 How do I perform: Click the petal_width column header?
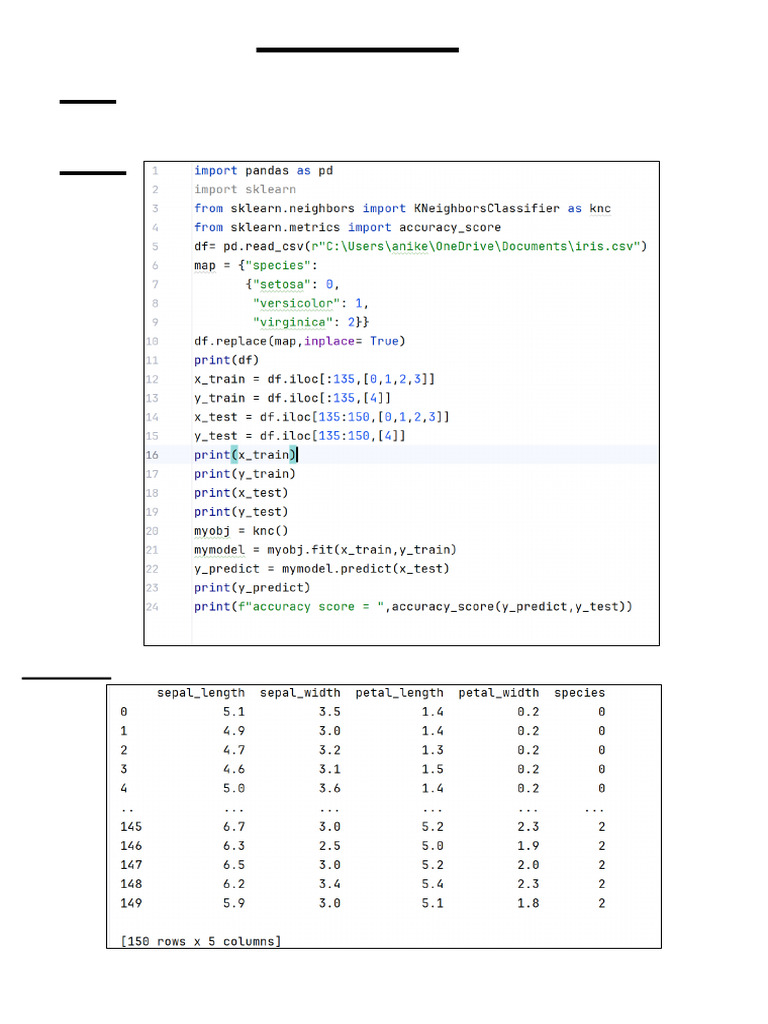499,693
